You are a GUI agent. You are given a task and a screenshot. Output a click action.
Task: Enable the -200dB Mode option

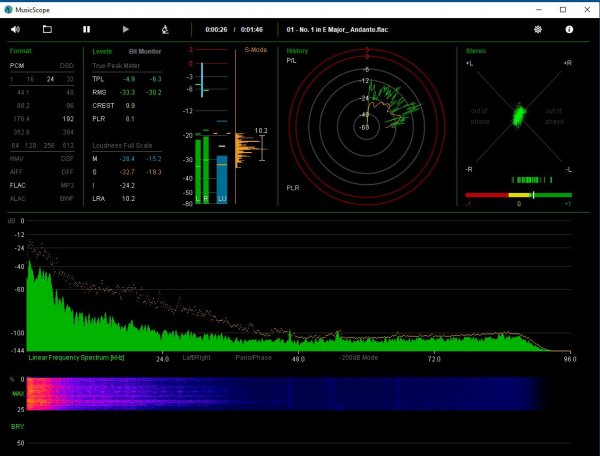359,357
